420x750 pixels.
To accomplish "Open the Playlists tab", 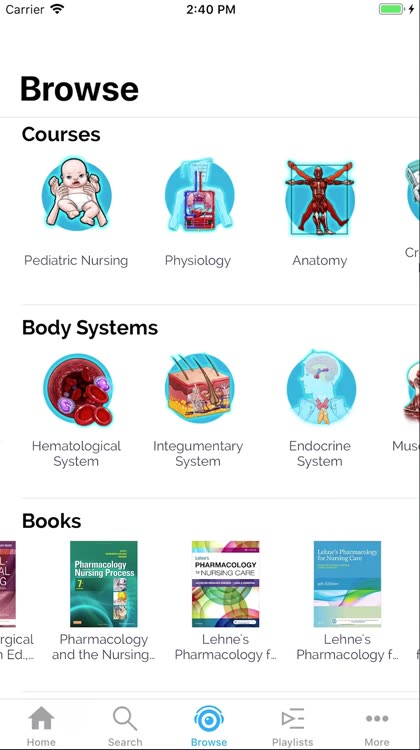I will point(292,726).
